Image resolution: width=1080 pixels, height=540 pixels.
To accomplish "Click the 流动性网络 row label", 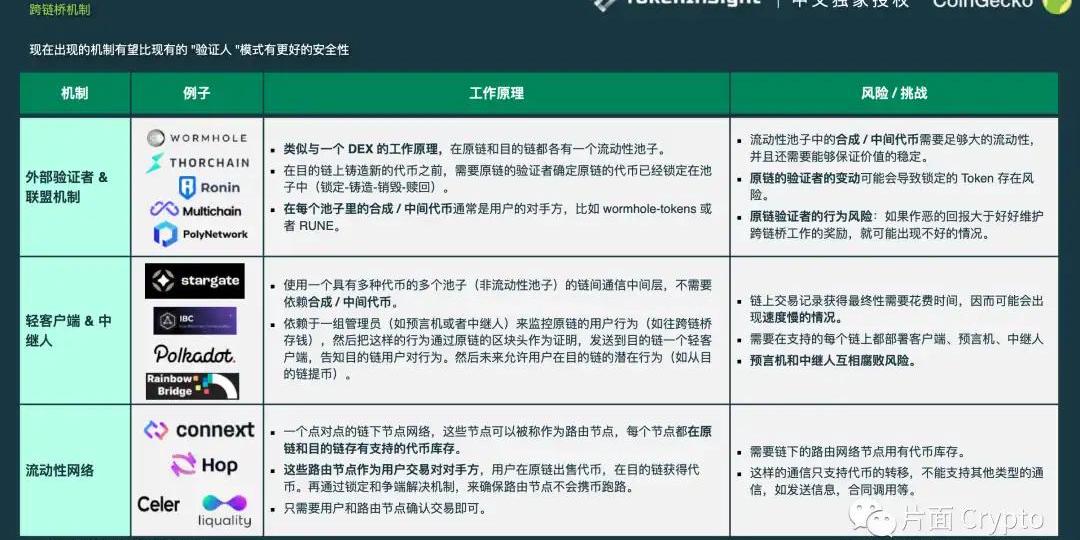I will 60,471.
